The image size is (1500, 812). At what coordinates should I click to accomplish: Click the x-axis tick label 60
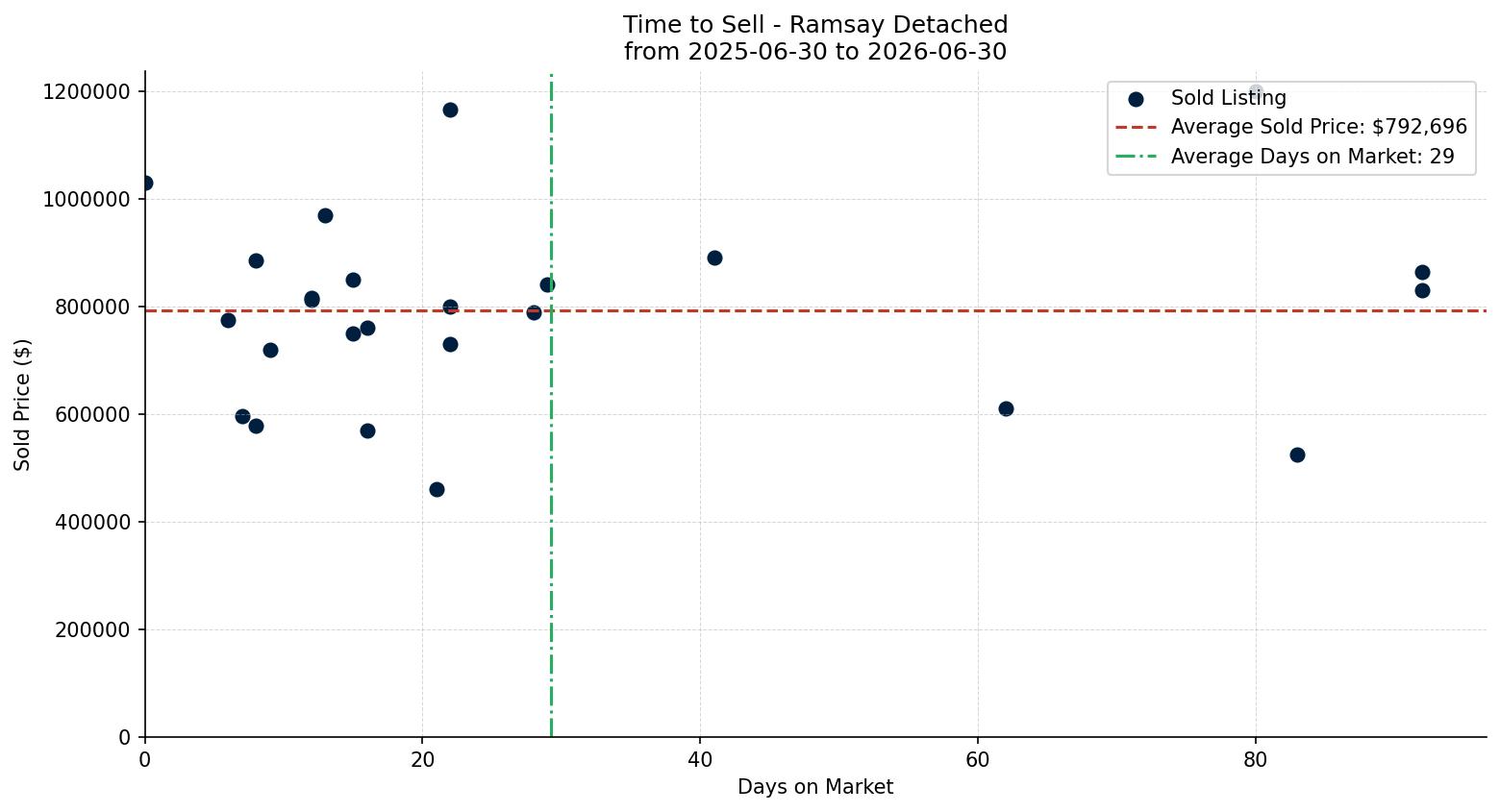click(978, 760)
